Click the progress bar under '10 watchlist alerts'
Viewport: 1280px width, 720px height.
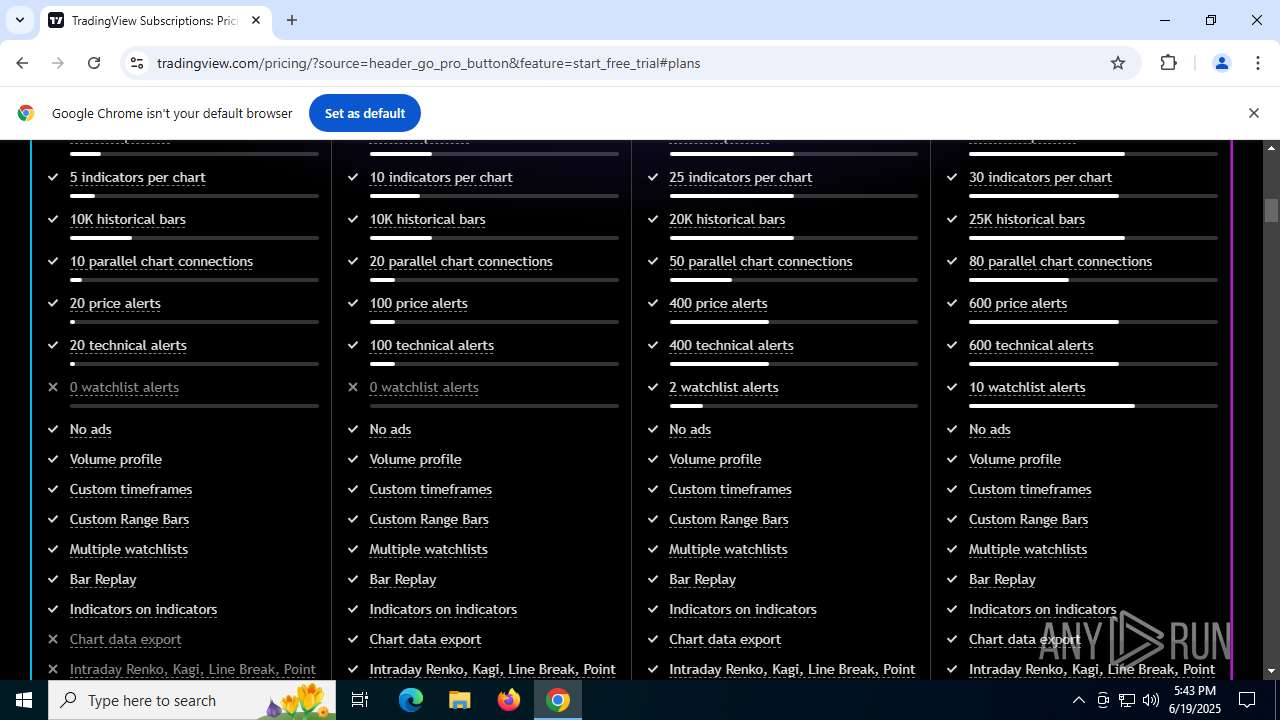pyautogui.click(x=1093, y=406)
